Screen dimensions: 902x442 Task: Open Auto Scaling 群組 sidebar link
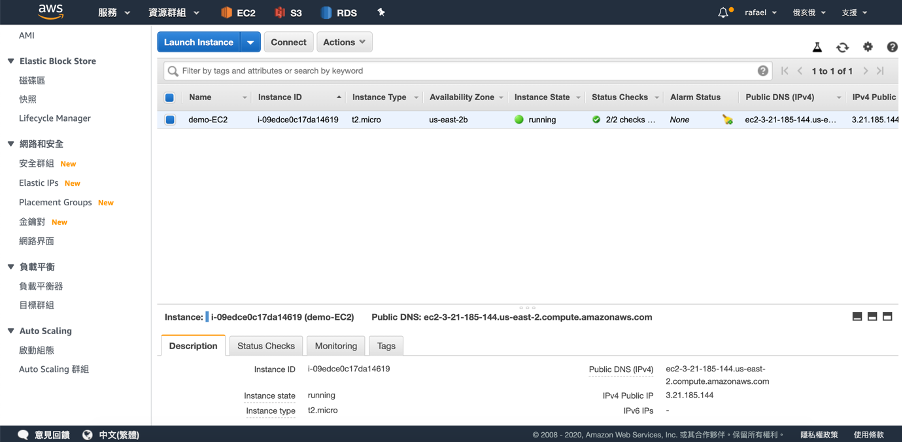point(54,369)
